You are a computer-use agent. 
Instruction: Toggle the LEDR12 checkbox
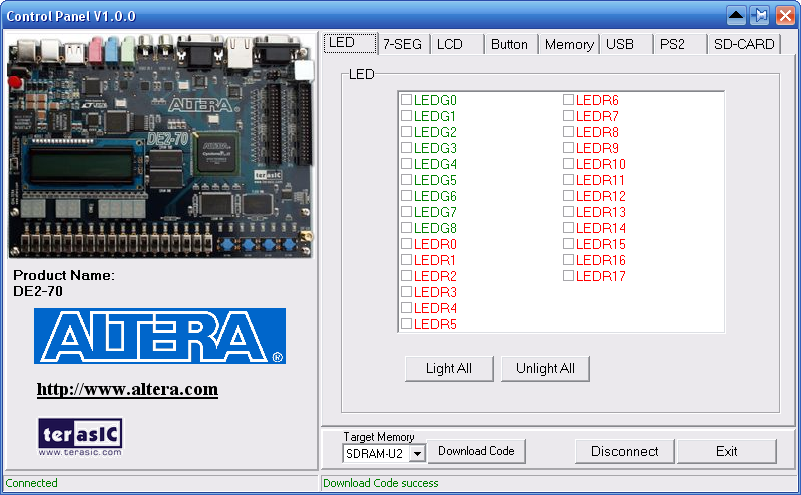point(568,196)
